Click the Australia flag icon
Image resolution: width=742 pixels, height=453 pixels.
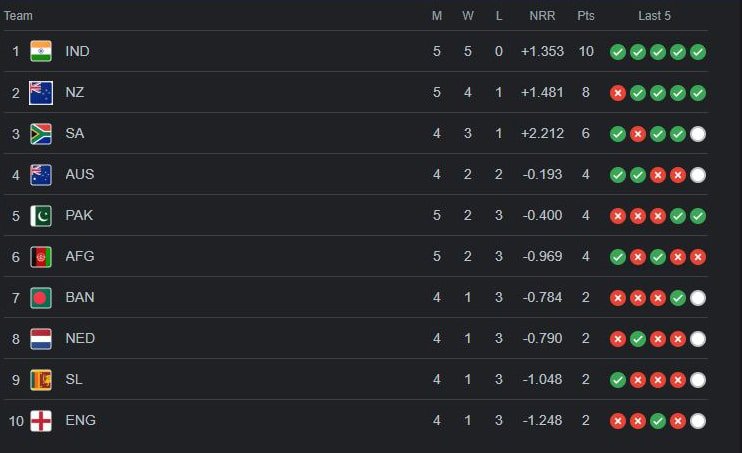pos(41,174)
